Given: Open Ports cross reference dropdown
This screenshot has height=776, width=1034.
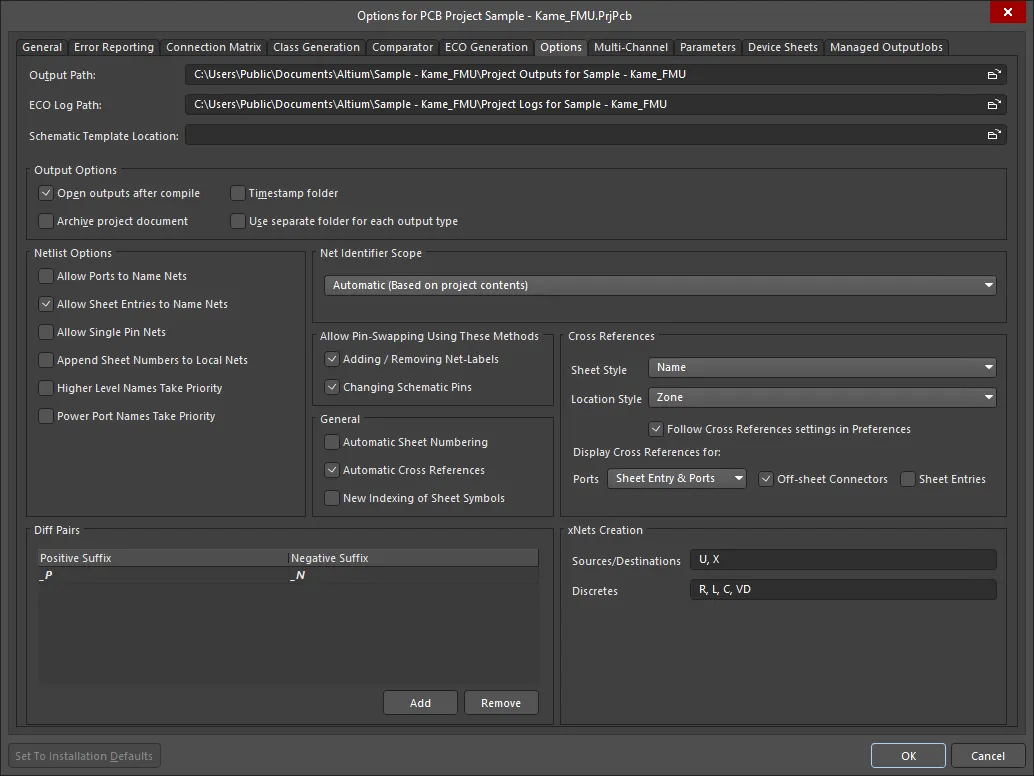Looking at the screenshot, I should coord(677,479).
